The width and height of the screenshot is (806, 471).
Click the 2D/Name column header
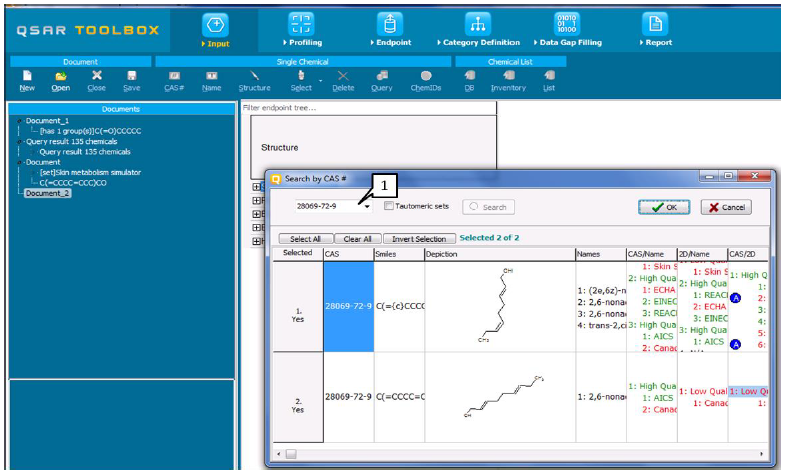703,254
